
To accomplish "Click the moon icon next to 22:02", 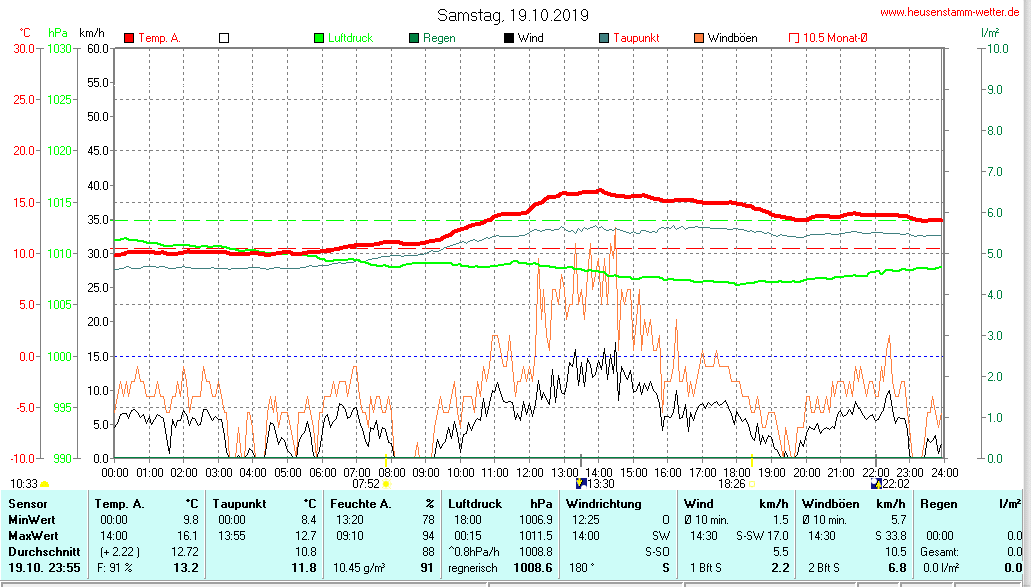I will pyautogui.click(x=876, y=484).
